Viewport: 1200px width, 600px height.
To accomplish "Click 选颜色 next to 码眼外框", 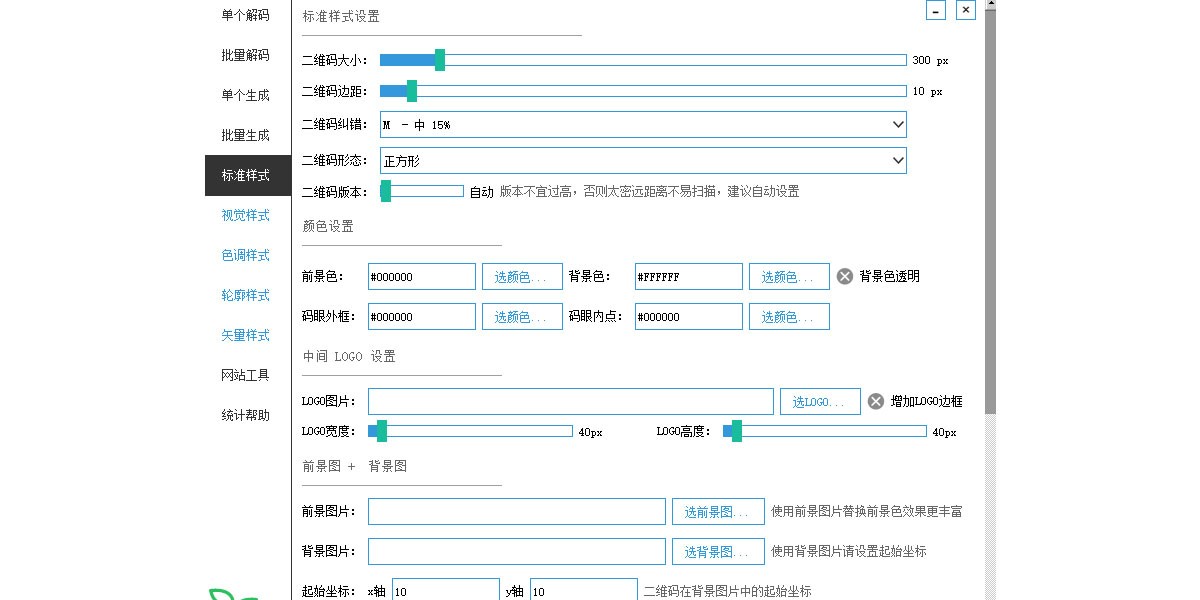I will [522, 316].
